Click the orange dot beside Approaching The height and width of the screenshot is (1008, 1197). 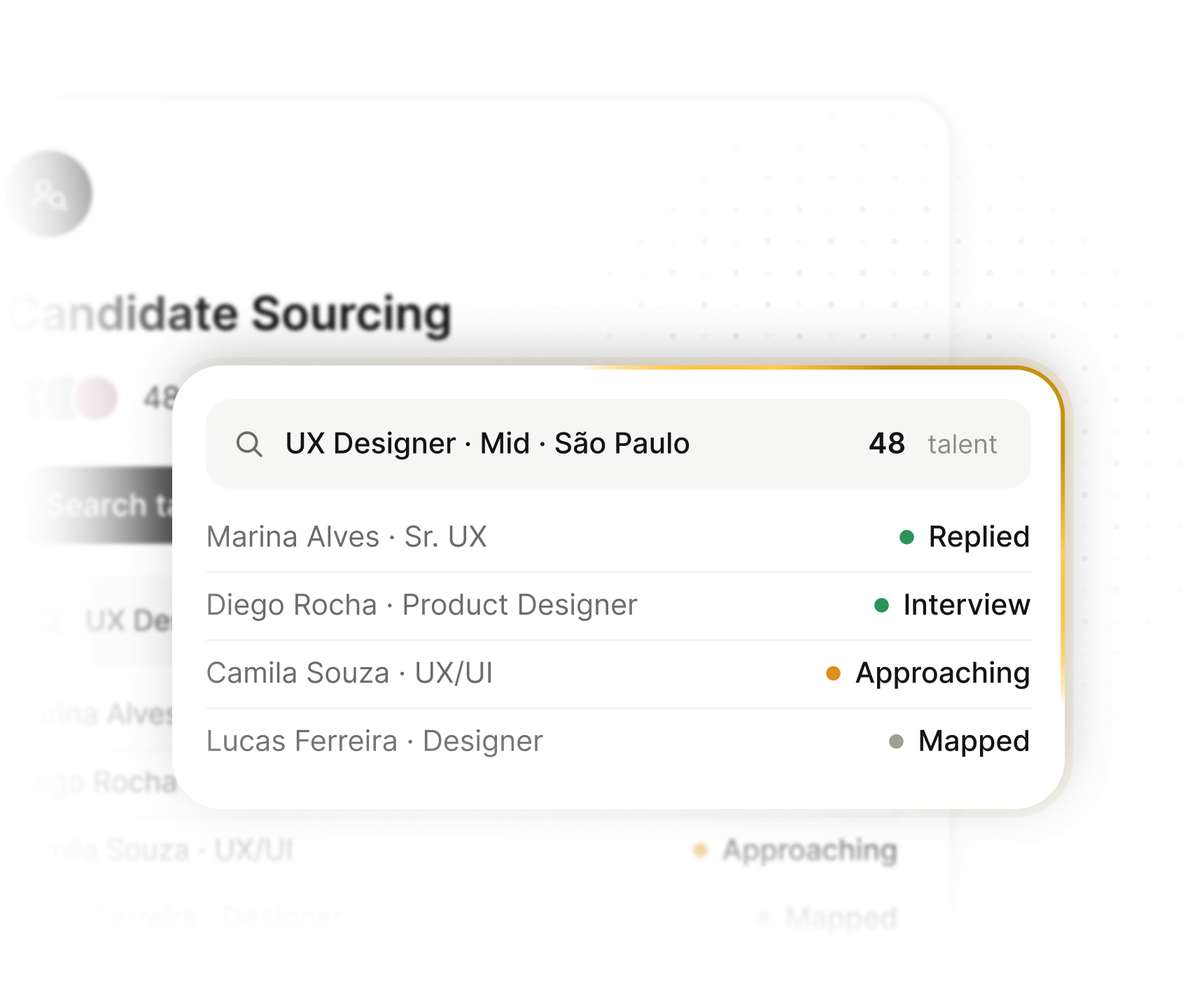point(833,673)
